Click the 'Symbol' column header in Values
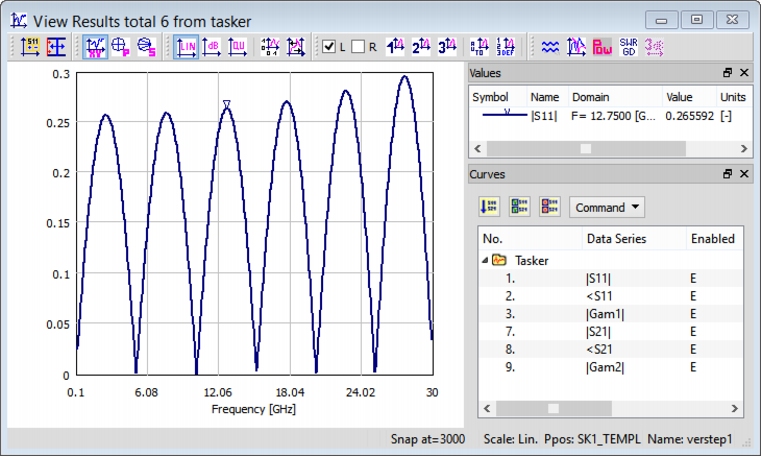 tap(498, 97)
